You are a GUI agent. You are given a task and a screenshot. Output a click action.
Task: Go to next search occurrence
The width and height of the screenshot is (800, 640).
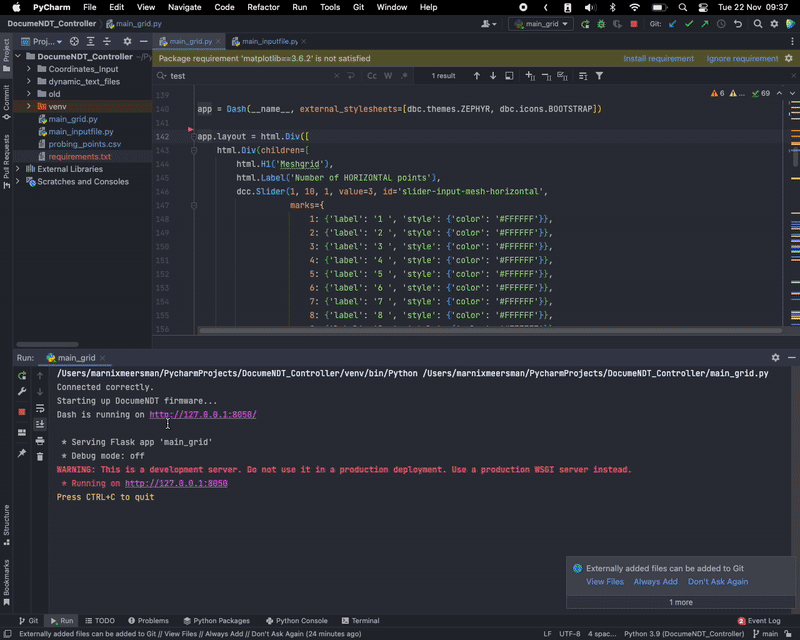[493, 76]
